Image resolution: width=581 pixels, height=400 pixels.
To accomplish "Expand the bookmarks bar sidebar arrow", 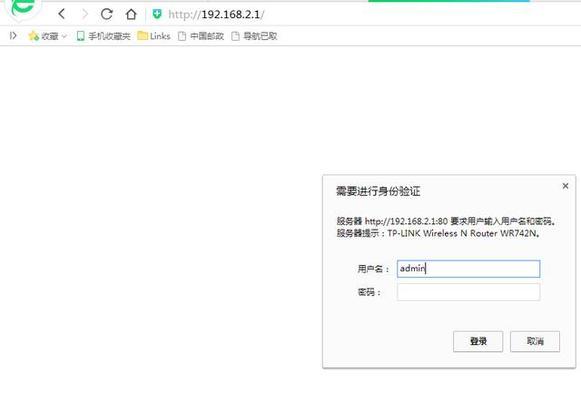I will pyautogui.click(x=13, y=36).
